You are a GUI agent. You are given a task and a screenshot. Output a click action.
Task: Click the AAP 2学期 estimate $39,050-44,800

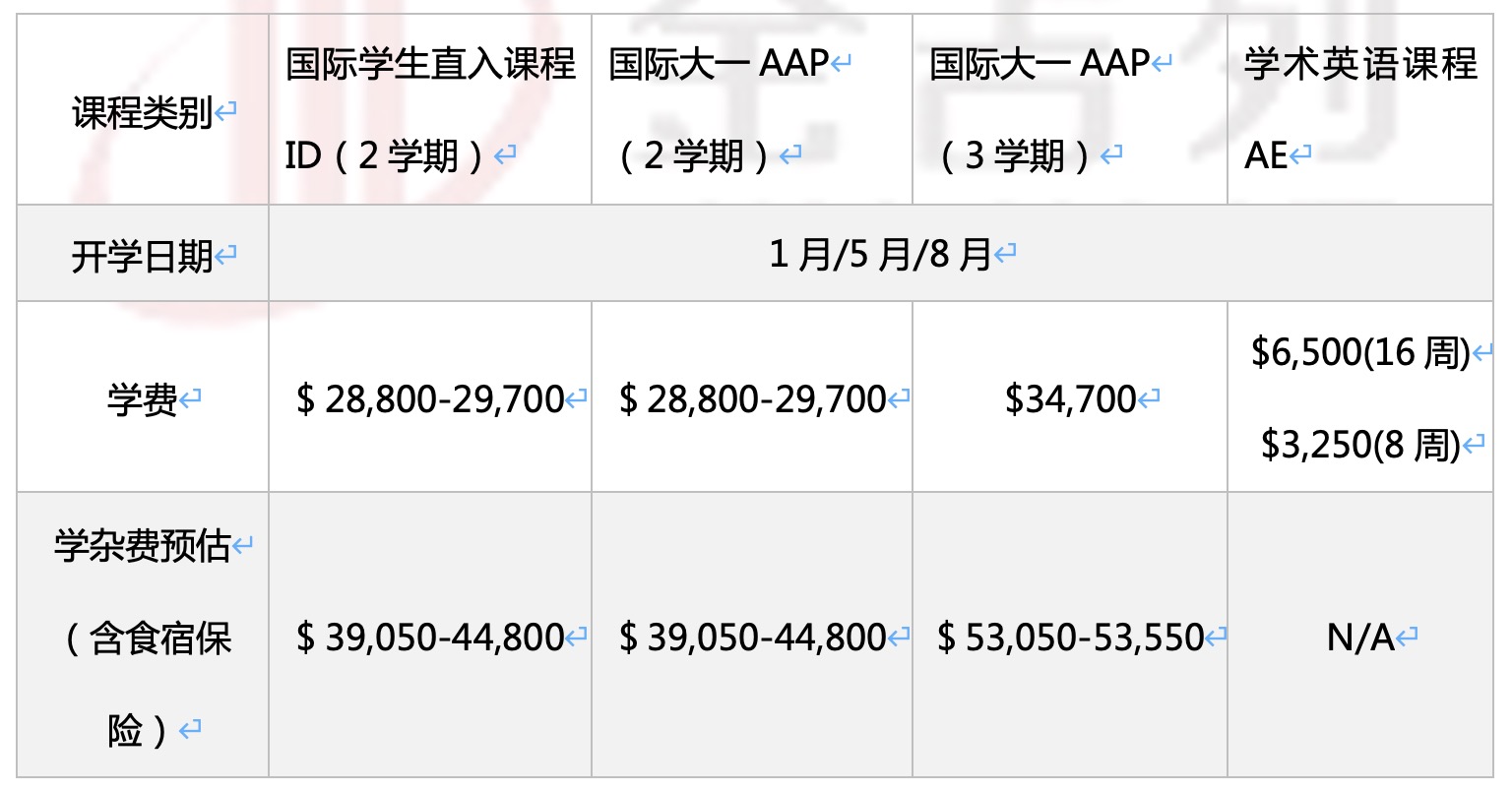pos(752,638)
